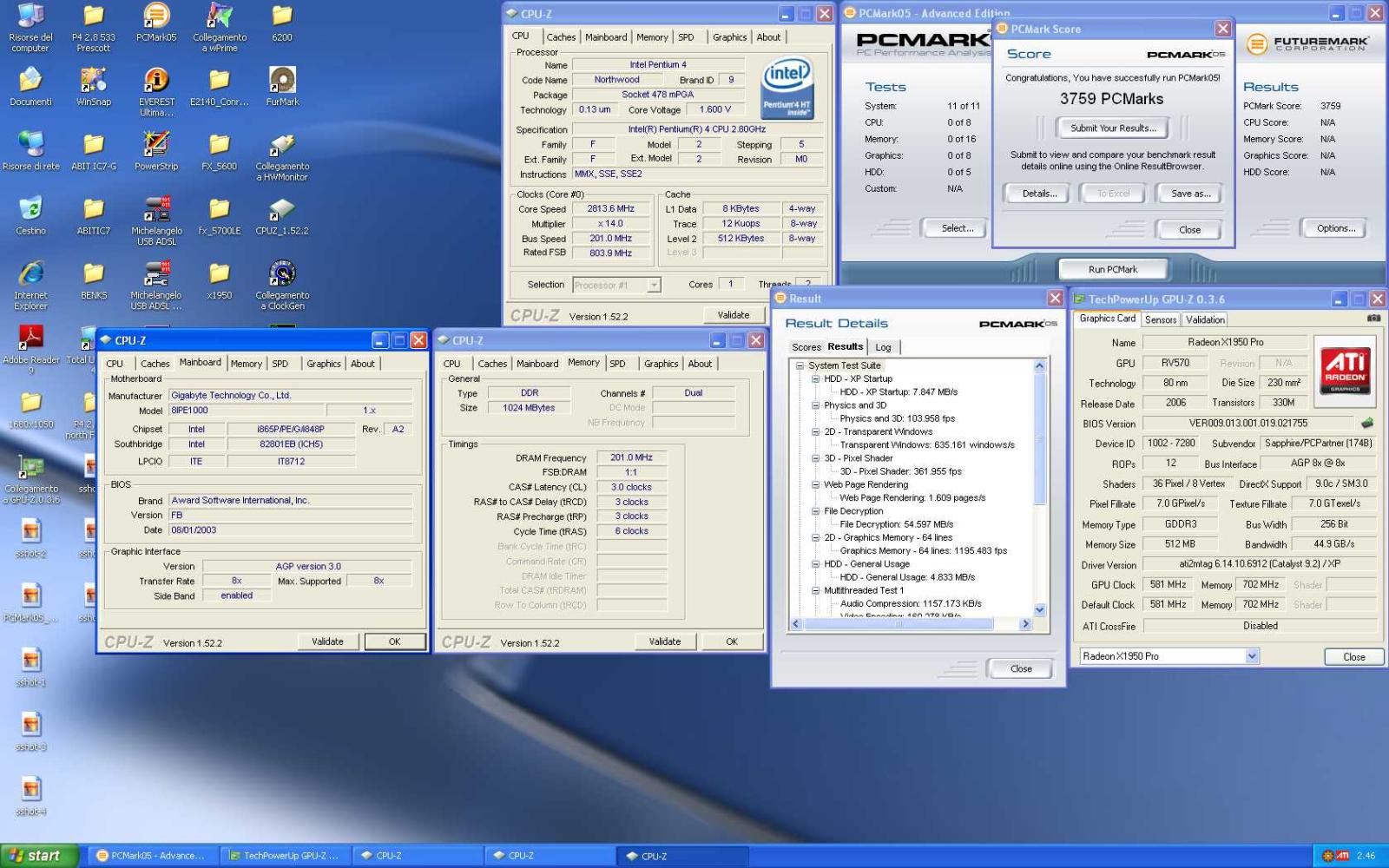Open the Collegamento a HWMonitor shortcut
1389x868 pixels.
(282, 156)
